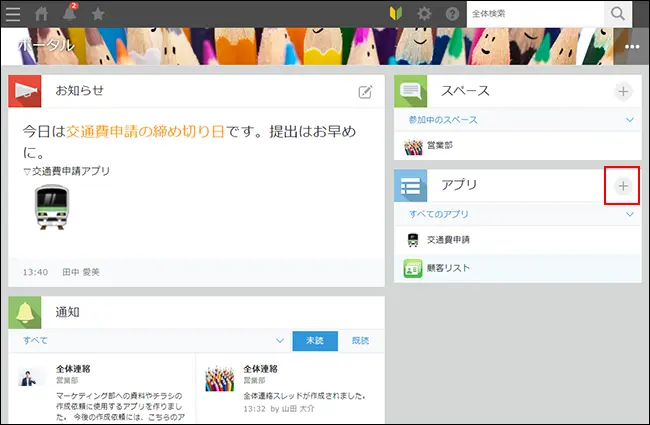Open the 顧客リスト app
Viewport: 650px width, 425px height.
coord(448,268)
